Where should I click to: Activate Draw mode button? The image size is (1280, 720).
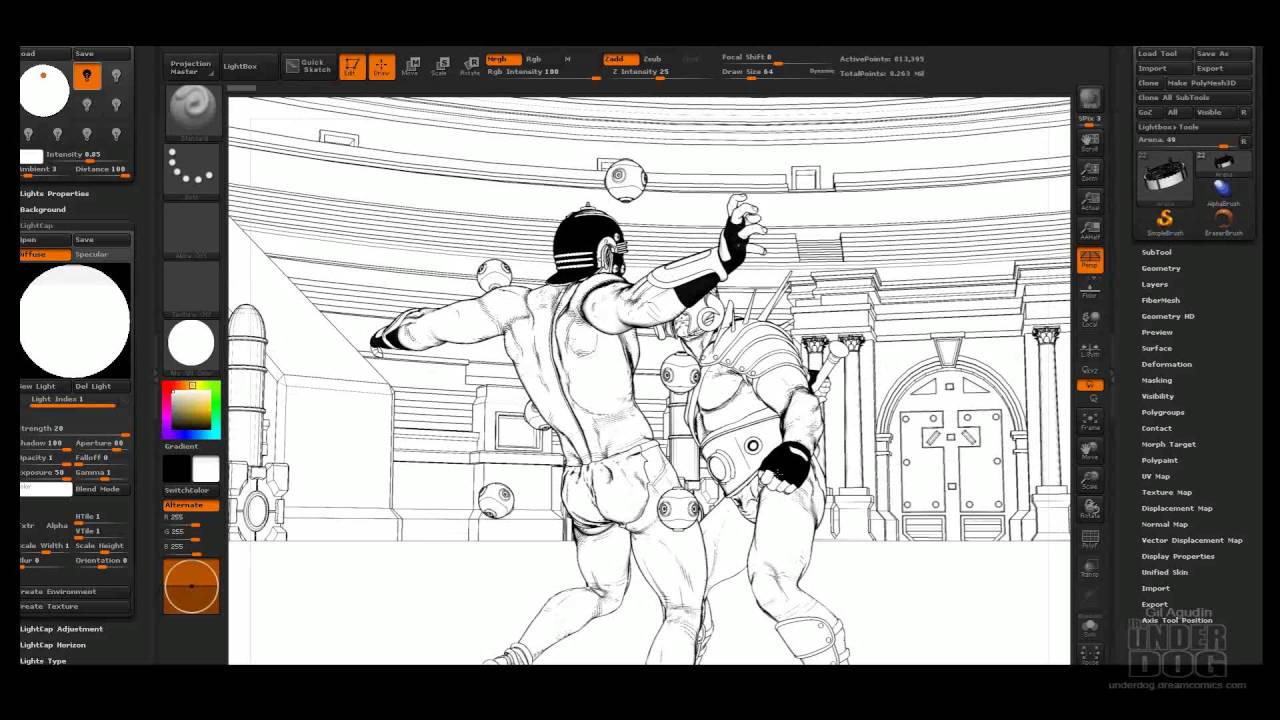(381, 66)
